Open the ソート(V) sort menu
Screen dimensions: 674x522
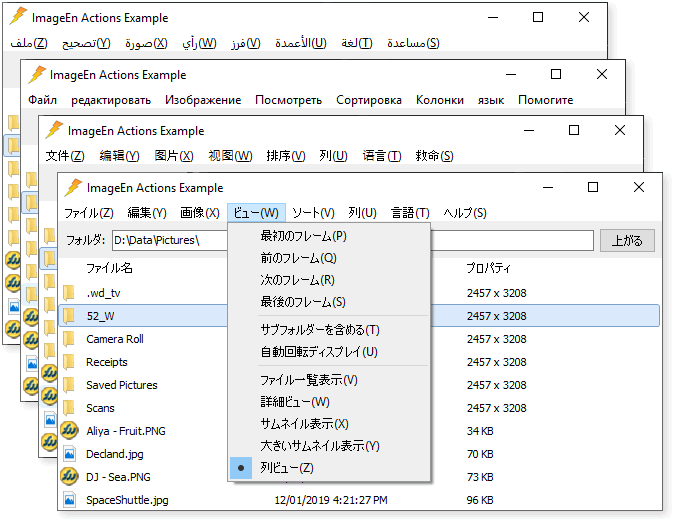tap(313, 213)
